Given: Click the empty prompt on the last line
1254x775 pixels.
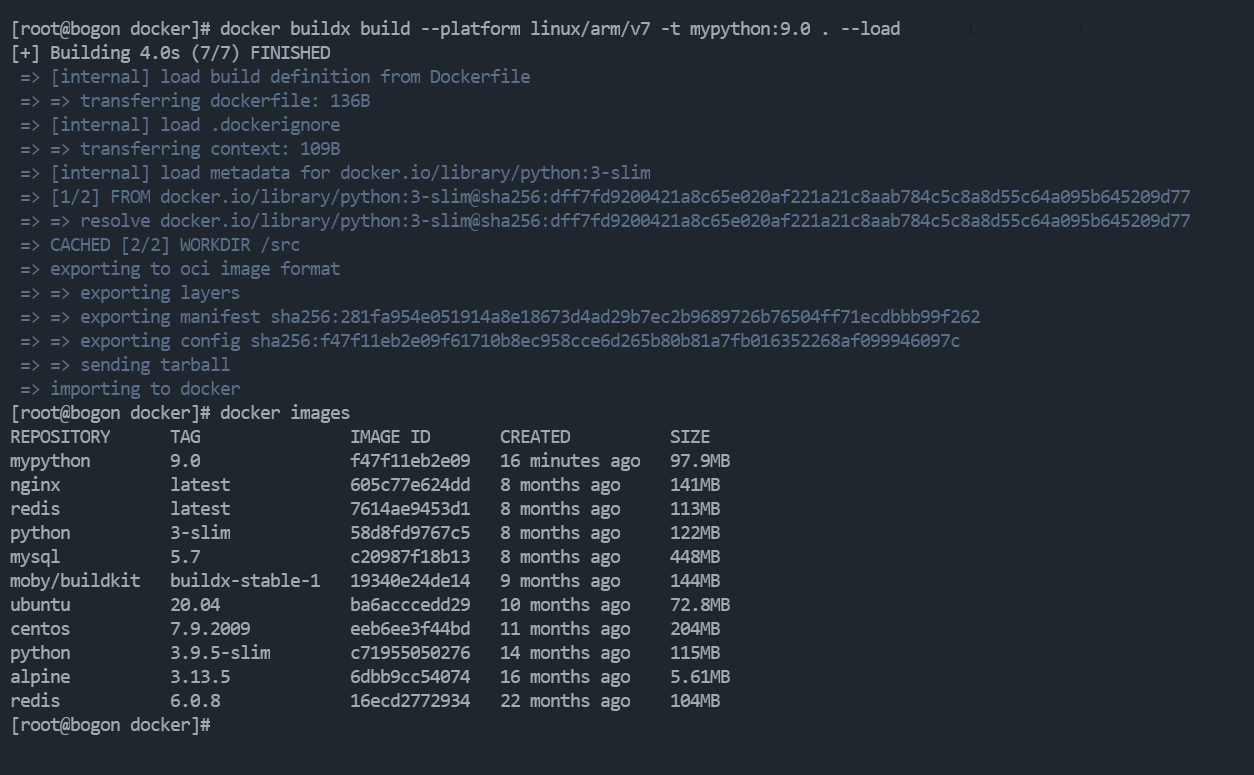Looking at the screenshot, I should [x=110, y=725].
